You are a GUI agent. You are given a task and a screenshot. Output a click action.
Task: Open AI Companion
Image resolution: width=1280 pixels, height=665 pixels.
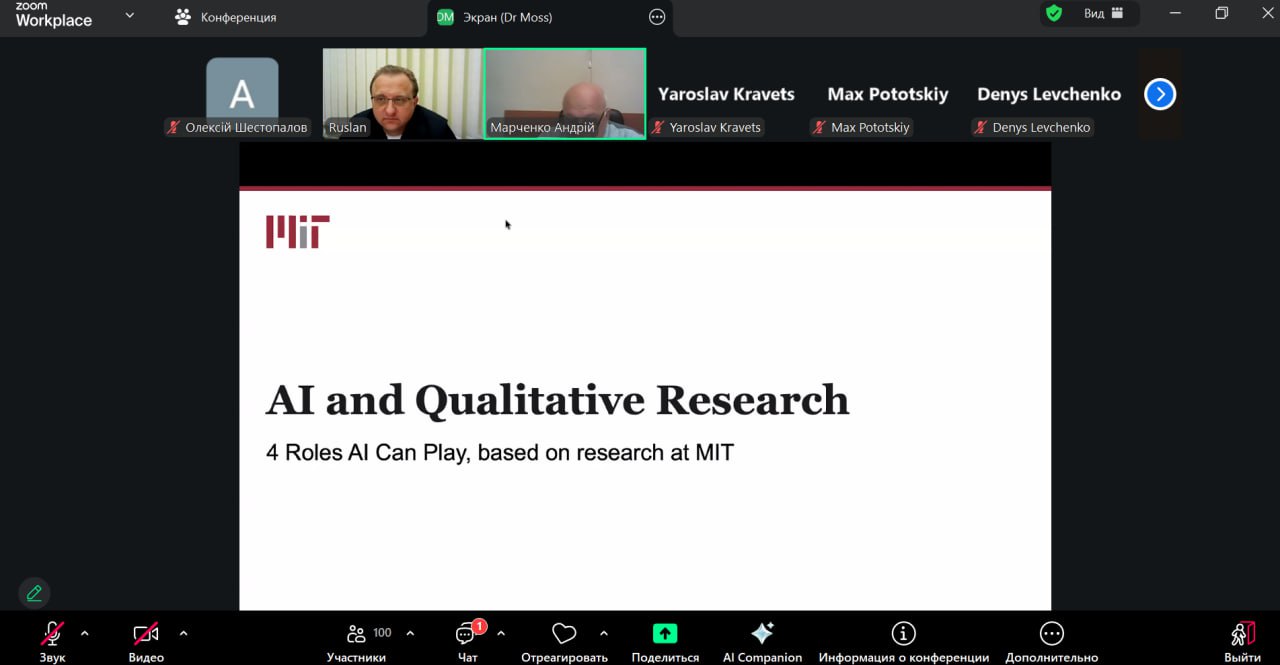click(x=762, y=640)
